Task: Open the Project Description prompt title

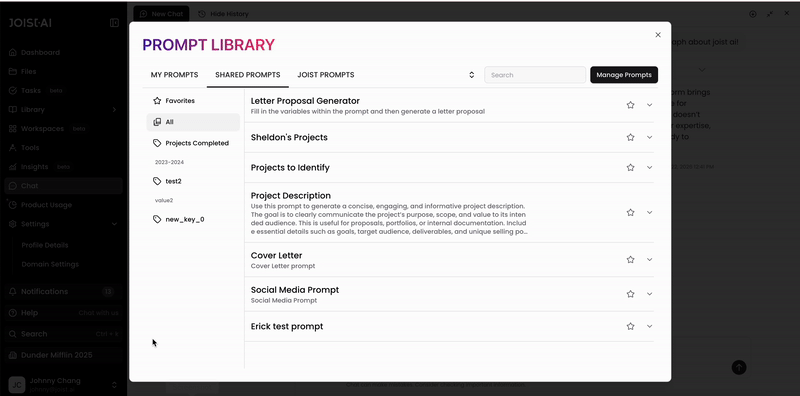Action: pos(291,195)
